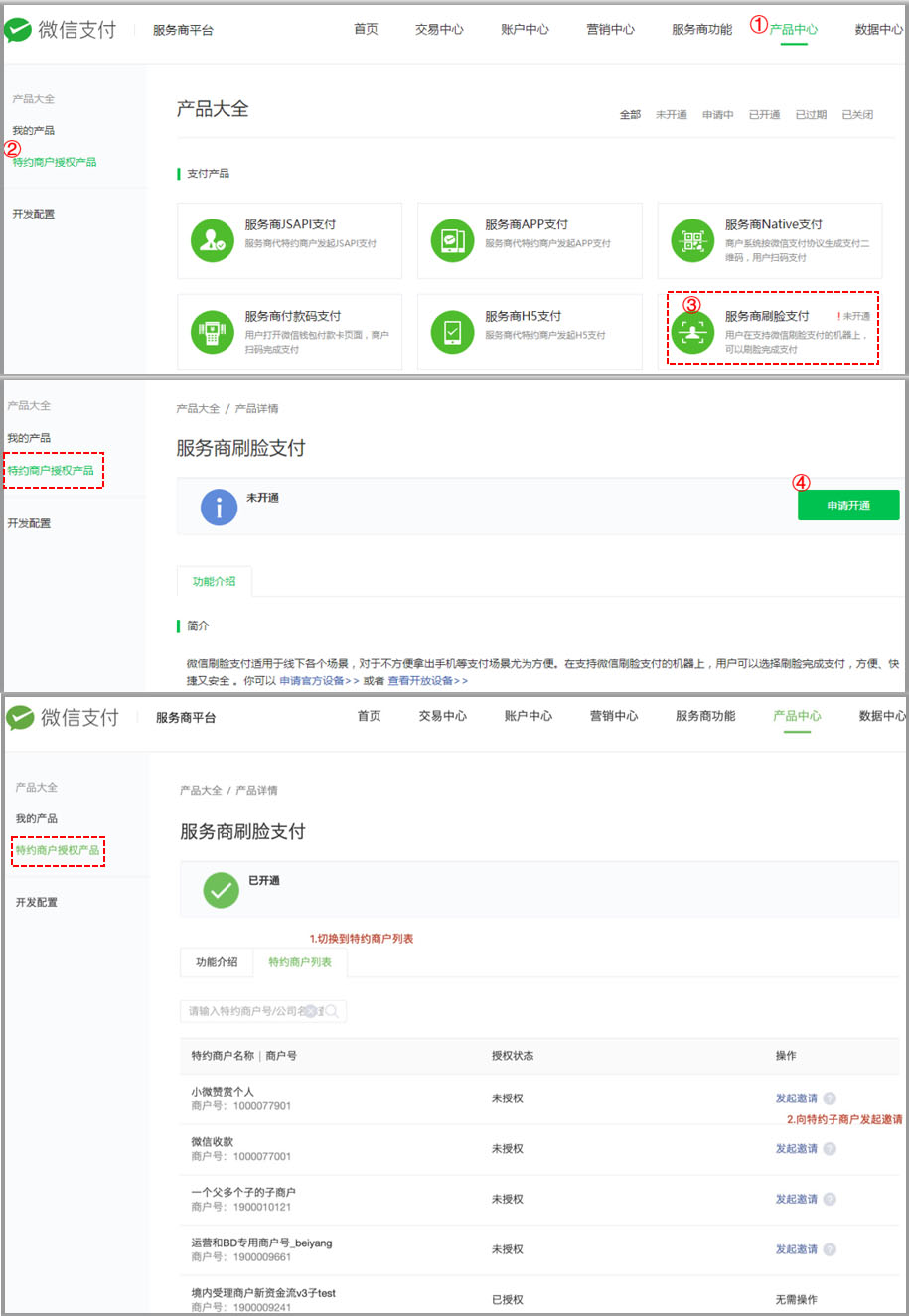This screenshot has height=1316, width=909.
Task: Open 我的产品 in the 未开通 page sidebar
Action: (29, 438)
